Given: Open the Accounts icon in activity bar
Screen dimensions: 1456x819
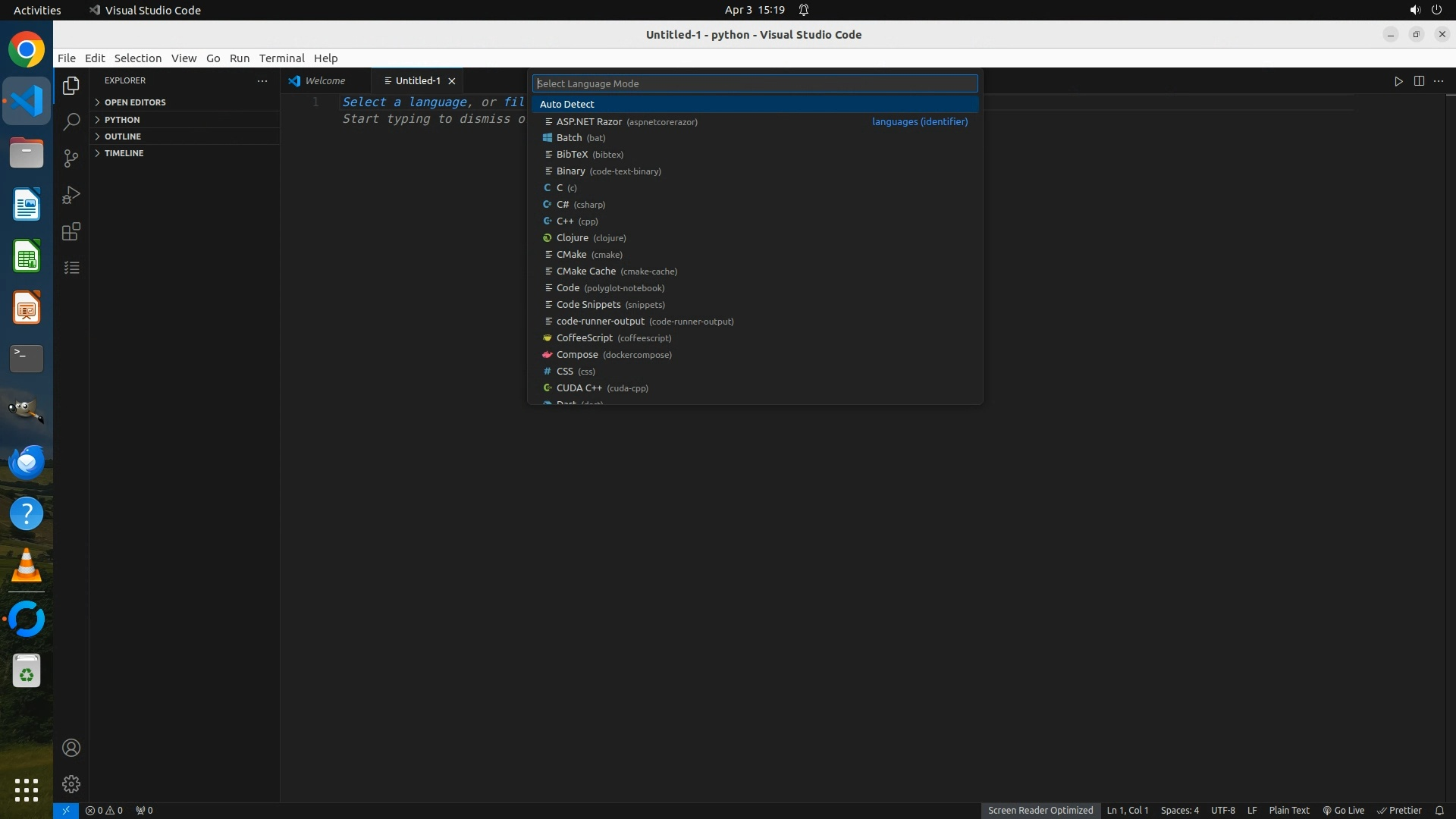Looking at the screenshot, I should click(x=71, y=748).
